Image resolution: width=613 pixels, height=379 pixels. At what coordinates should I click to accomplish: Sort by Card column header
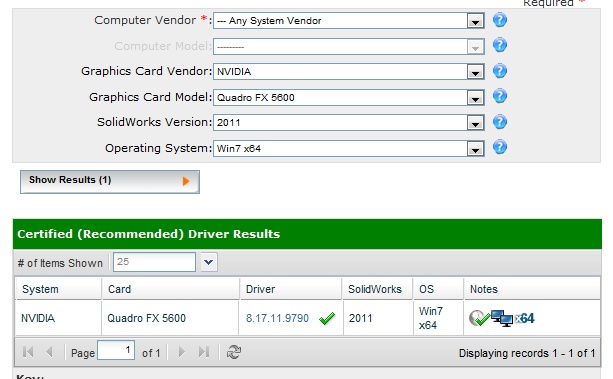click(x=170, y=289)
